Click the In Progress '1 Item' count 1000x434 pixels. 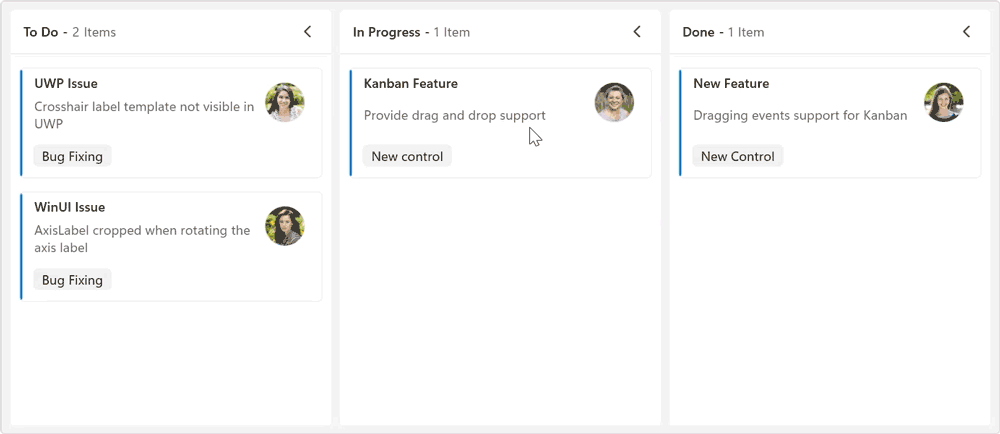click(452, 32)
